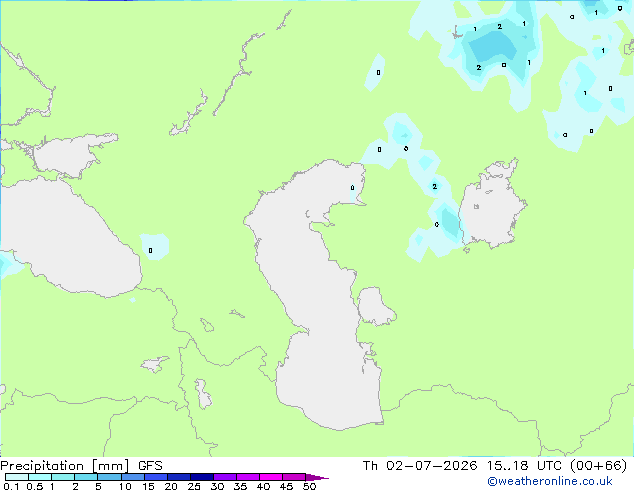Image resolution: width=634 pixels, height=490 pixels.
Task: Choose the 25–30 mm navy legend swatch
Action: click(x=201, y=477)
